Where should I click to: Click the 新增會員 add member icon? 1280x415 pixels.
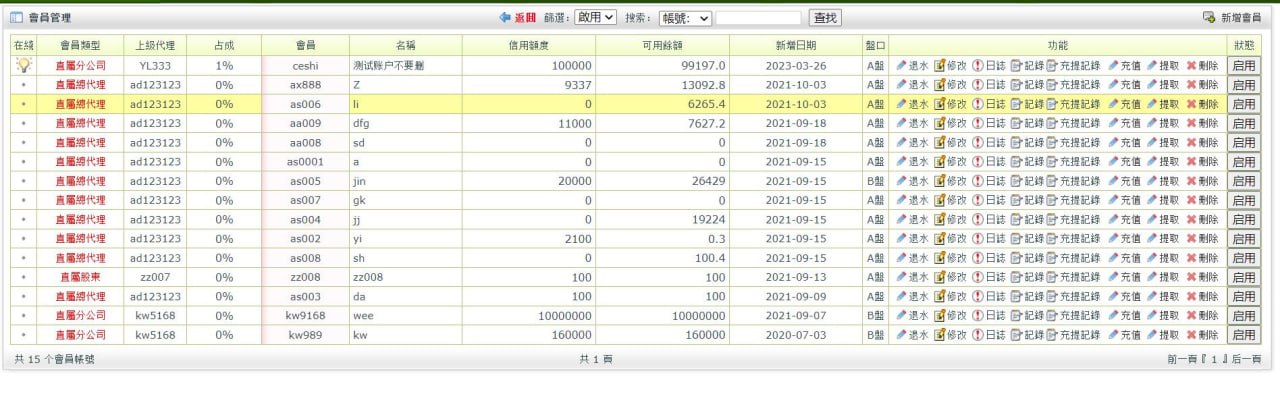click(x=1208, y=18)
